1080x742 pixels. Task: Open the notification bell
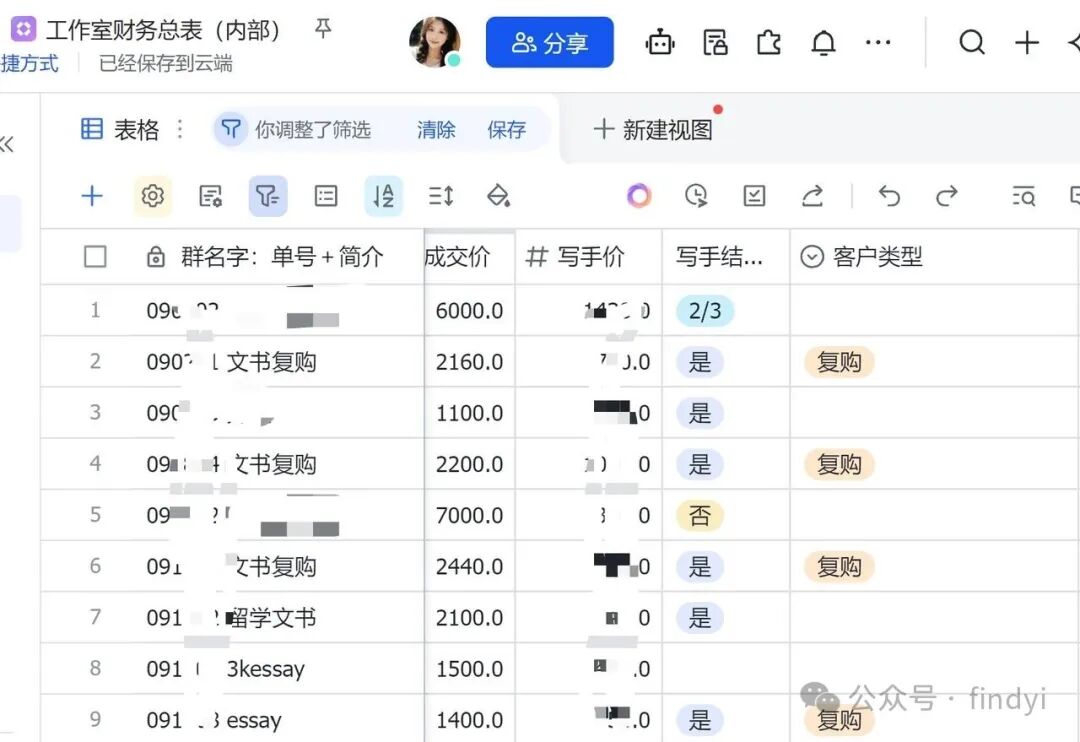(823, 43)
